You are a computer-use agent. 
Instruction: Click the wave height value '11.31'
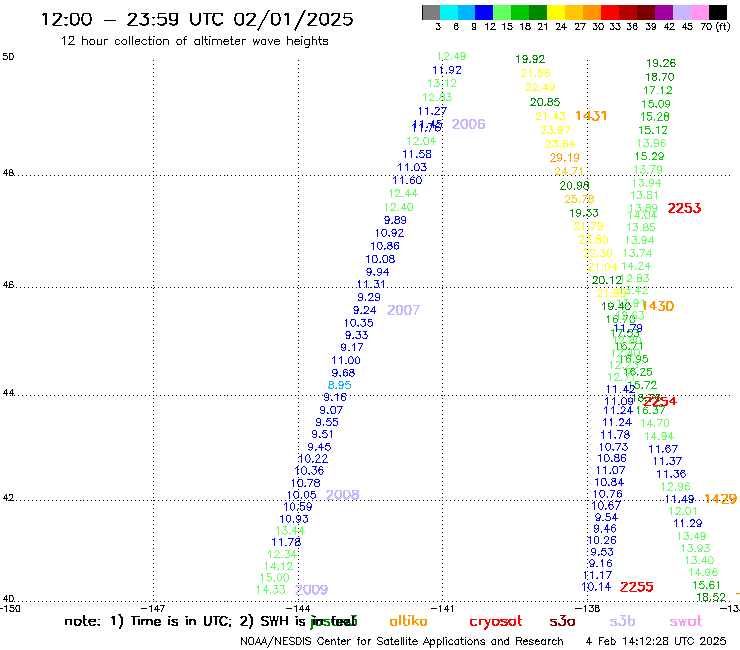pos(371,284)
